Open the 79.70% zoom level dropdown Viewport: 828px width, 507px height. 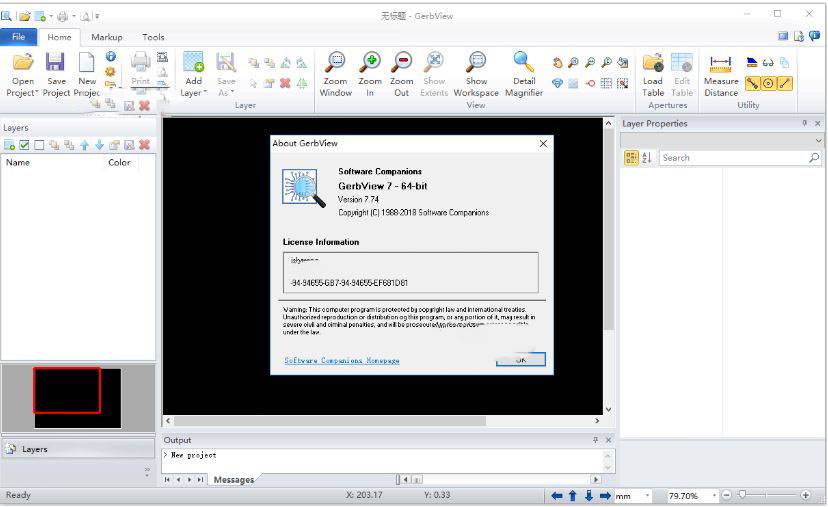point(714,495)
